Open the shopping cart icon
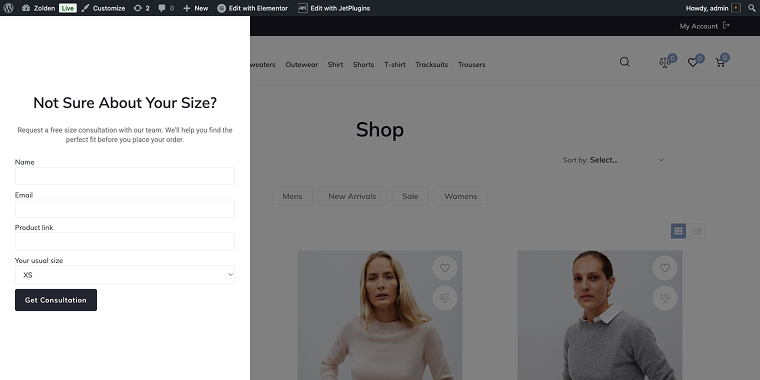Viewport: 760px width, 380px height. pyautogui.click(x=720, y=63)
